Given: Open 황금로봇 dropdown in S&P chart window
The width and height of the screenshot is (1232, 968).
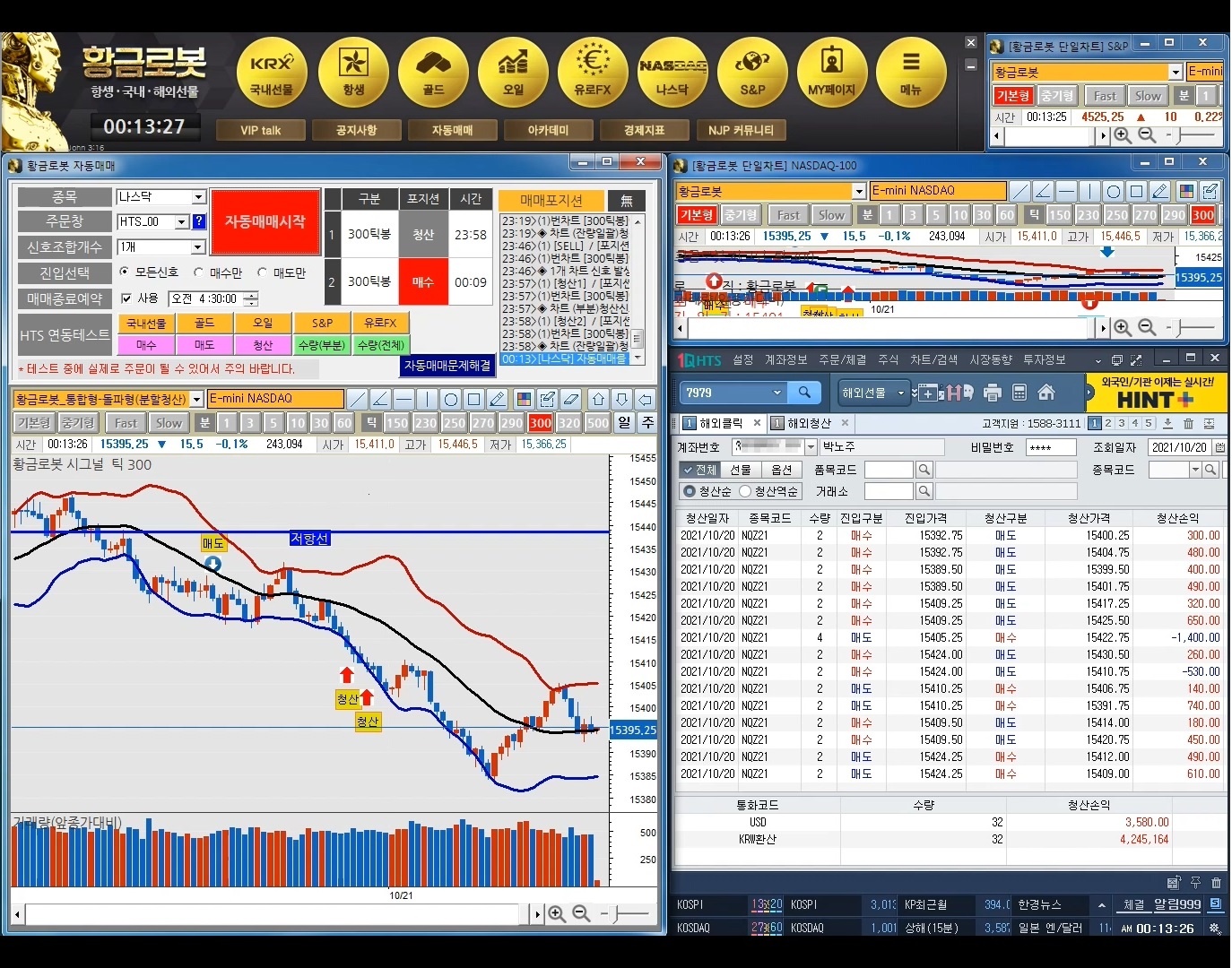Looking at the screenshot, I should click(x=1176, y=72).
